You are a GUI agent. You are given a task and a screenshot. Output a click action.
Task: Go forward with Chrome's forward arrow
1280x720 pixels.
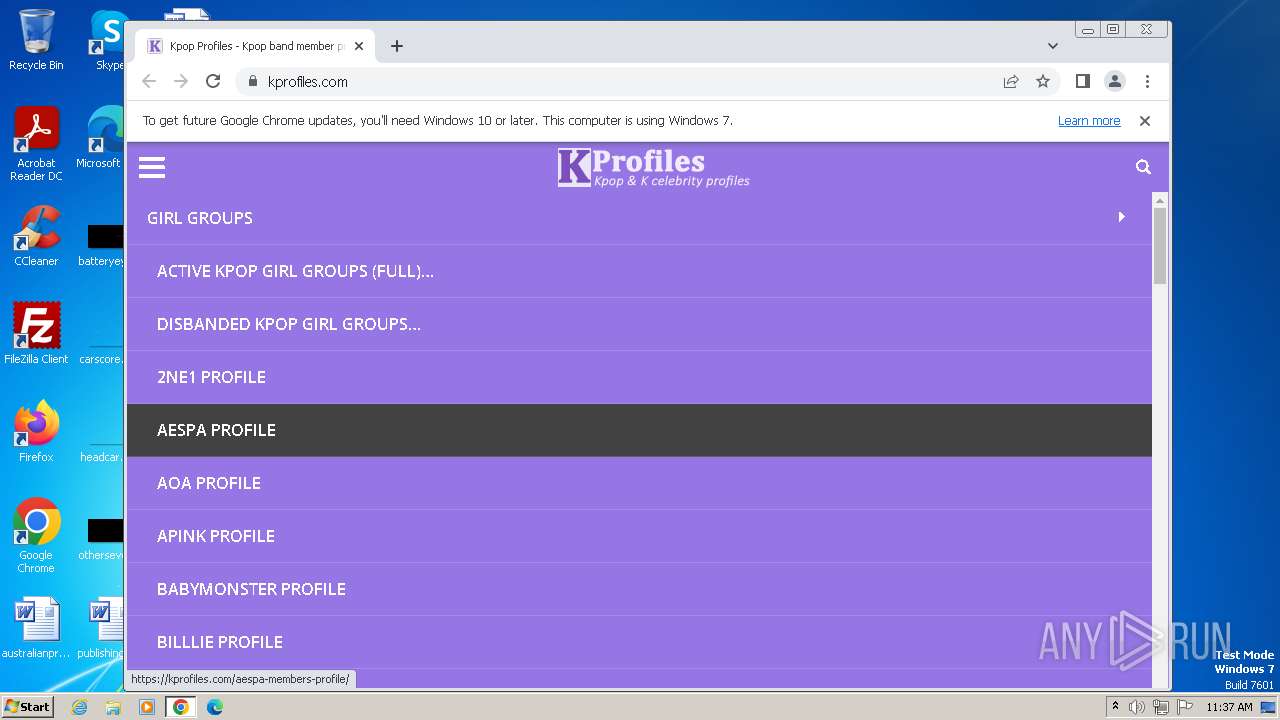181,82
